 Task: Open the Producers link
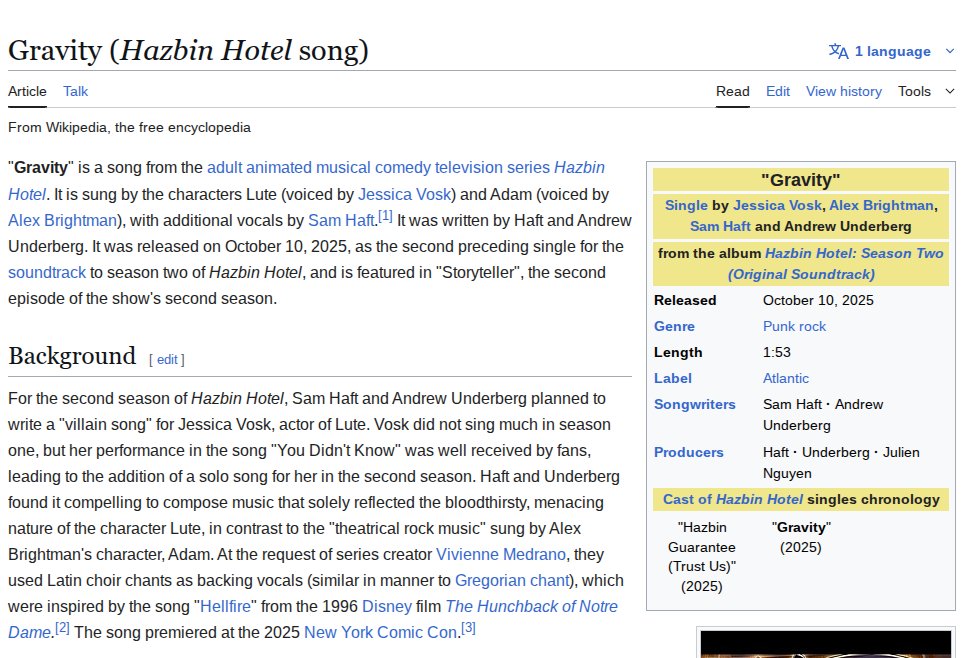click(x=689, y=452)
